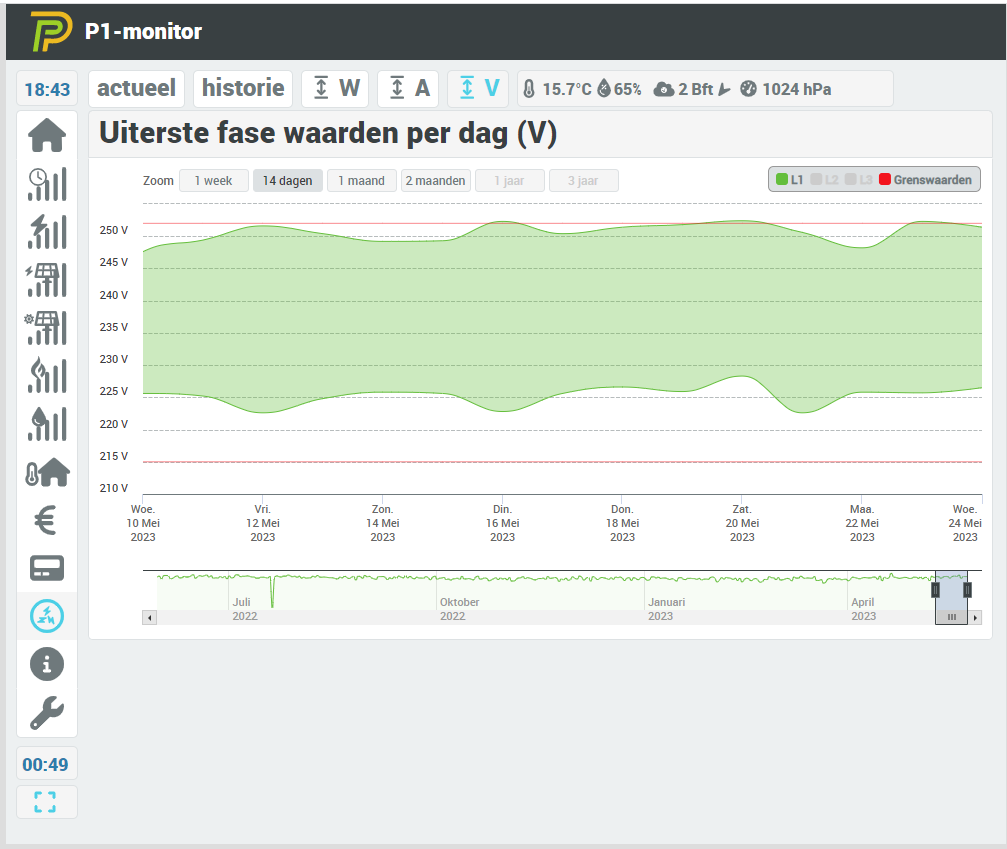Click the 00:49 countdown timer
Screen dimensions: 1007x849
click(x=46, y=764)
